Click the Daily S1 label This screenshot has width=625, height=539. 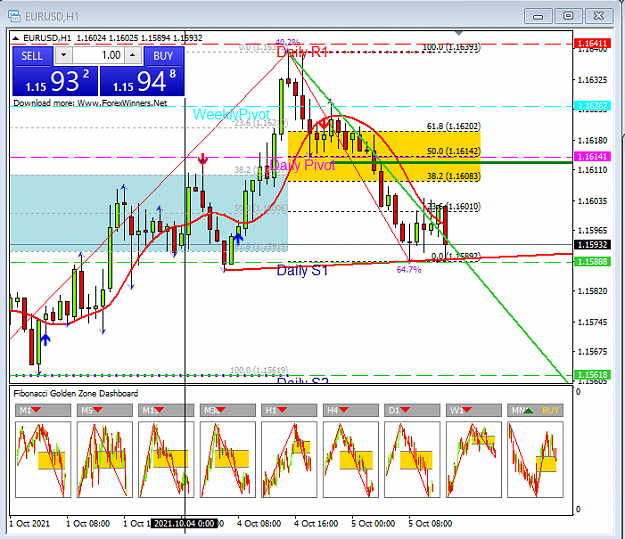pyautogui.click(x=302, y=270)
